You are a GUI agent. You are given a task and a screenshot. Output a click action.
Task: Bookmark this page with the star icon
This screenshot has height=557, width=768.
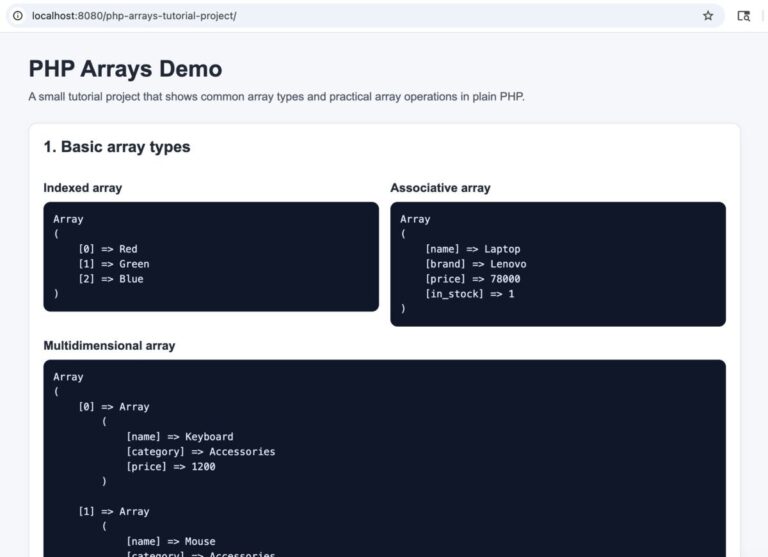click(708, 16)
